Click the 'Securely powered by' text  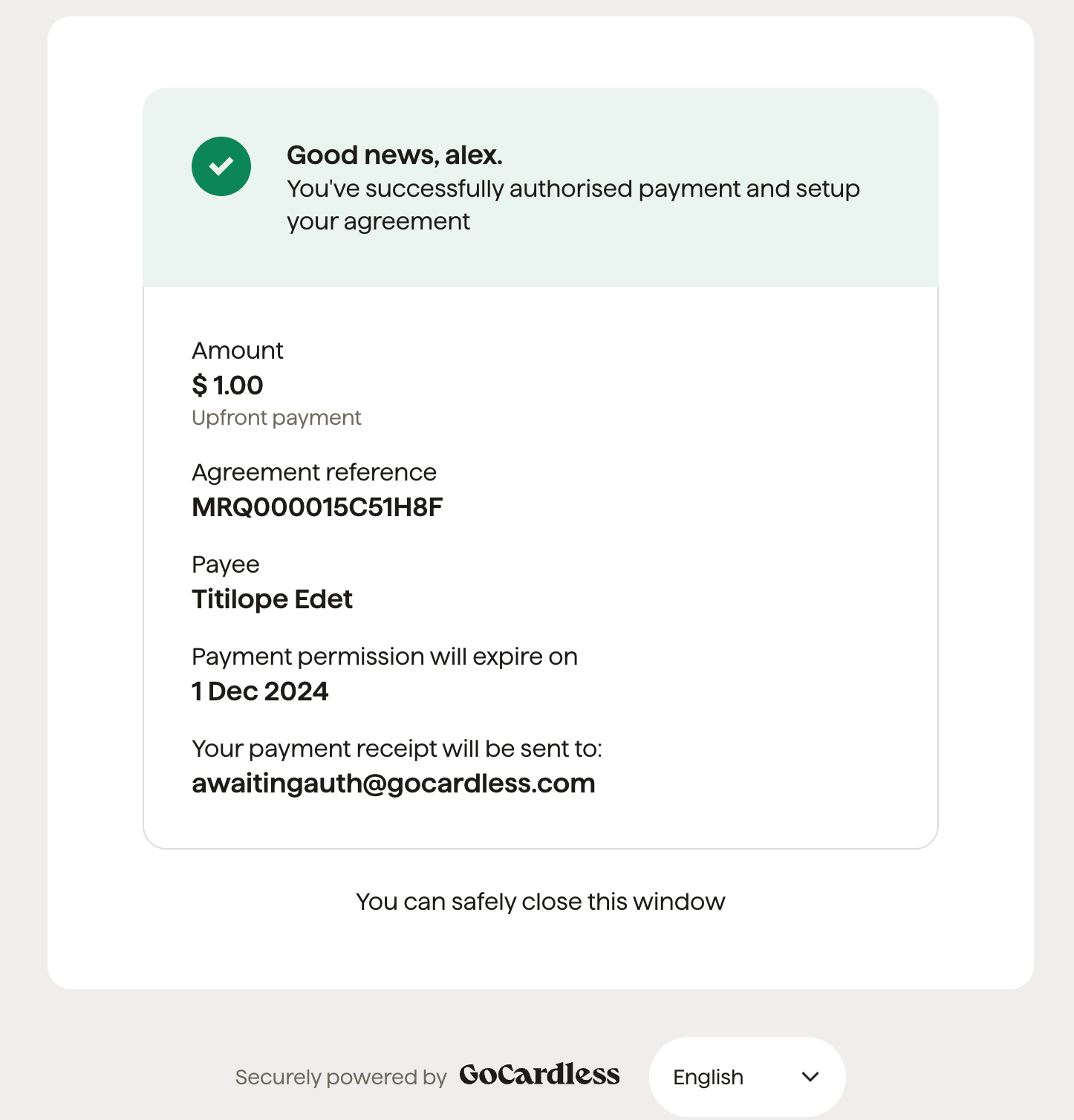(x=341, y=1077)
